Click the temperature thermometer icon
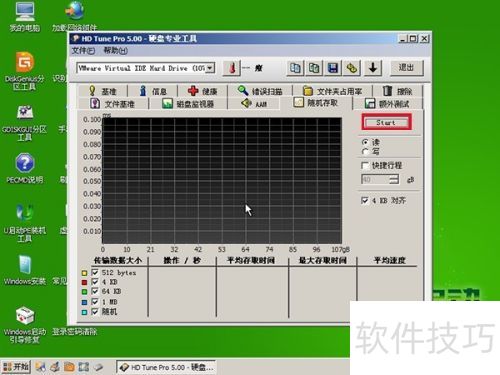 [x=232, y=68]
